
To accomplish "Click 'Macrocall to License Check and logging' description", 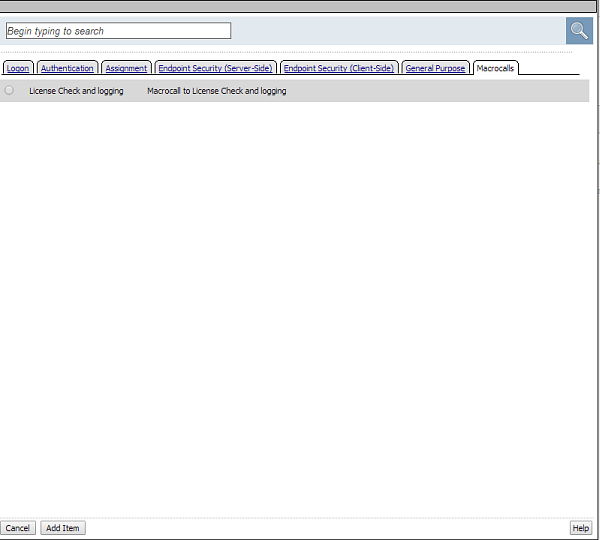I will click(216, 91).
